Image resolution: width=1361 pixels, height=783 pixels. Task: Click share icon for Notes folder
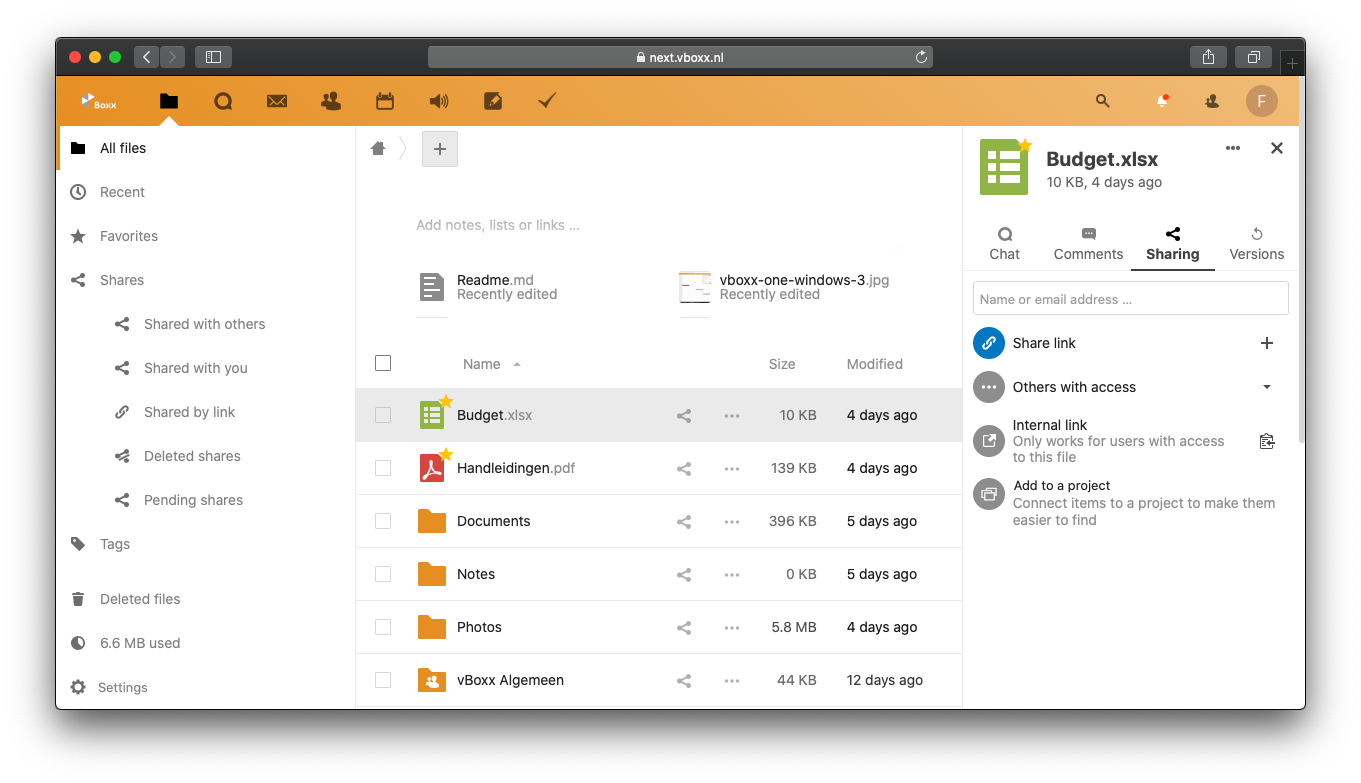(x=684, y=575)
